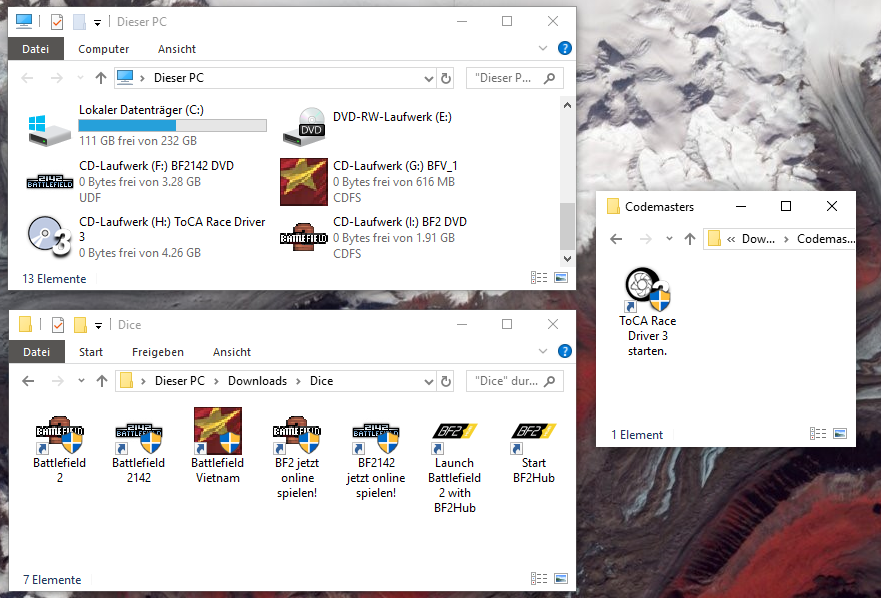This screenshot has height=598, width=881.
Task: Click scroll down arrow in Dieser PC
Action: click(x=567, y=259)
